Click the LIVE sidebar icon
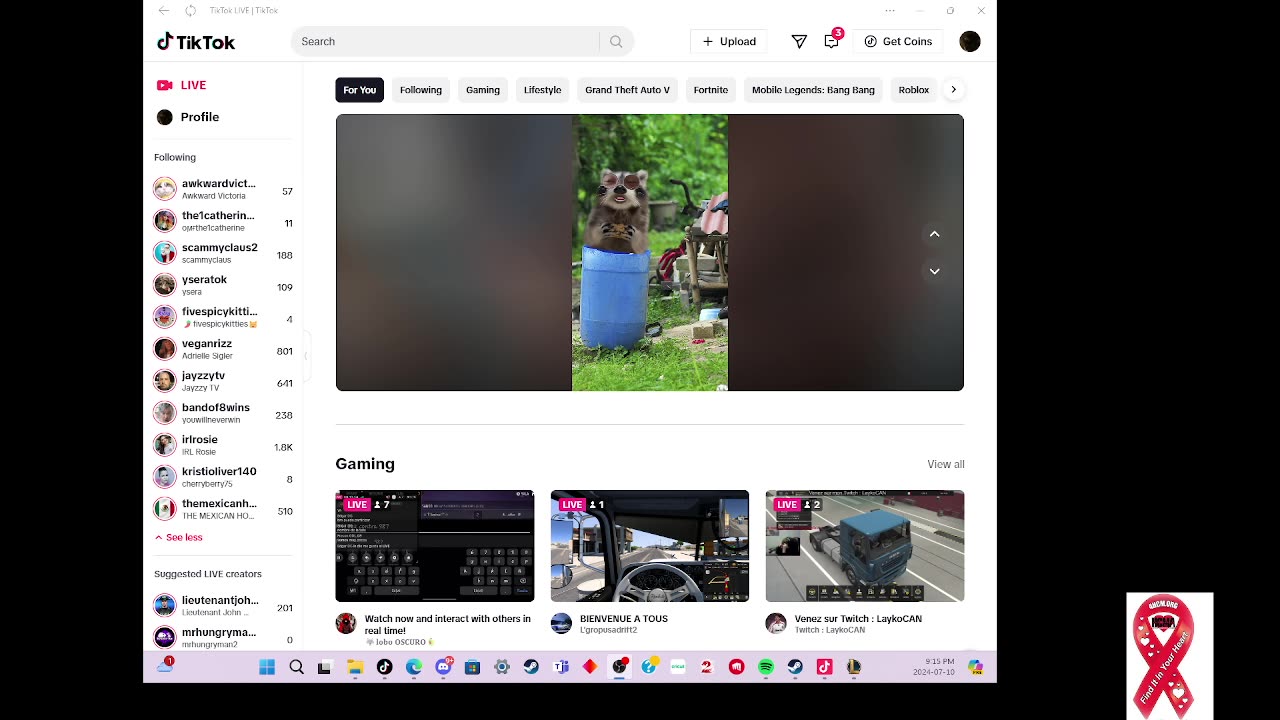 pyautogui.click(x=165, y=85)
